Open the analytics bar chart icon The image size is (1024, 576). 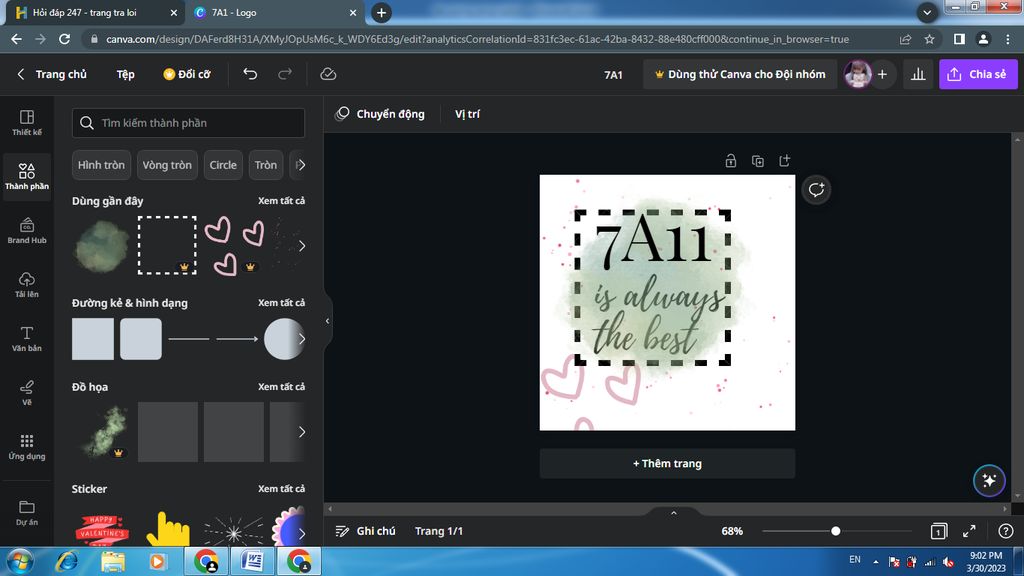[917, 74]
